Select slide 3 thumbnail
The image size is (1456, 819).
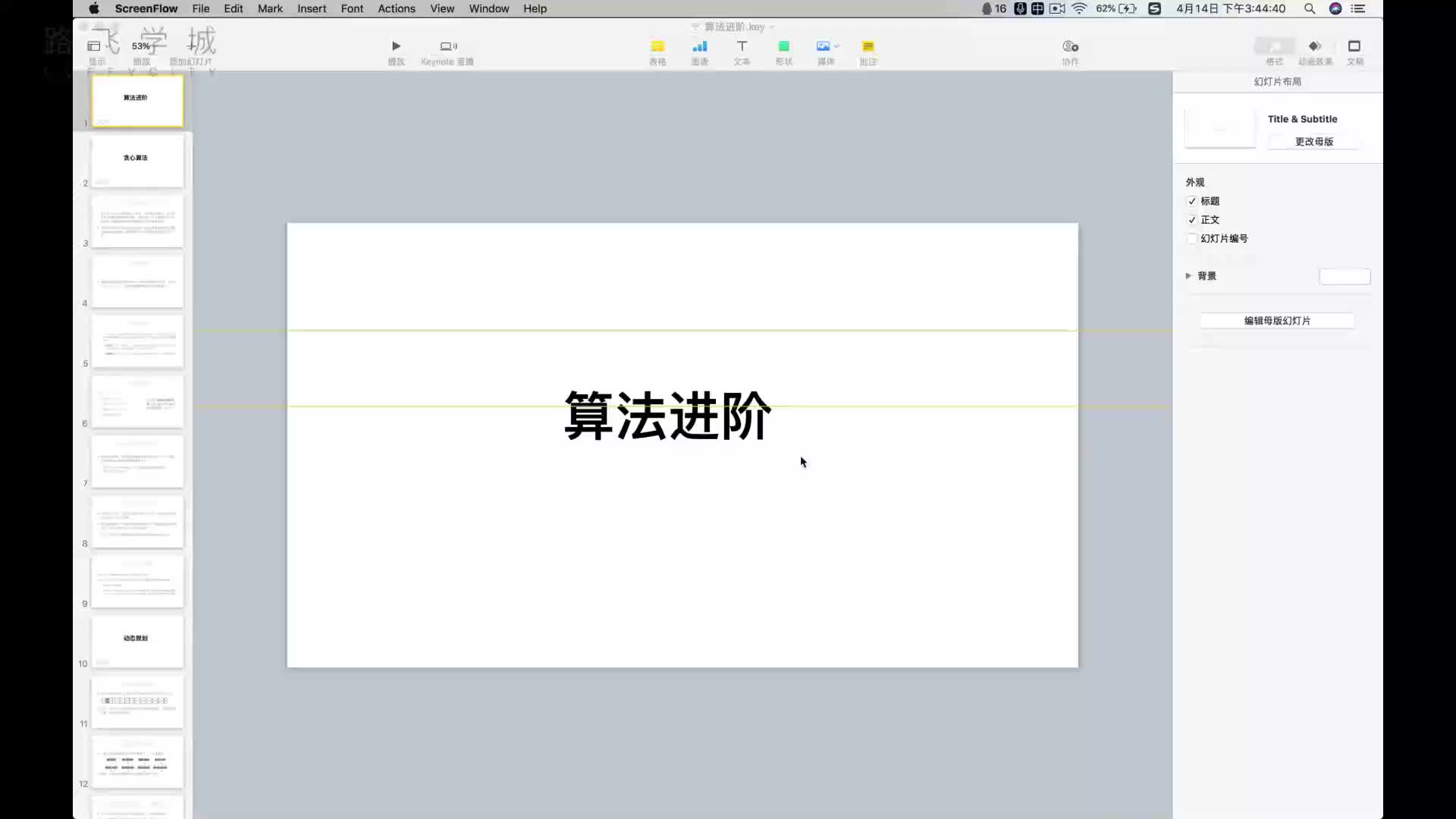137,221
